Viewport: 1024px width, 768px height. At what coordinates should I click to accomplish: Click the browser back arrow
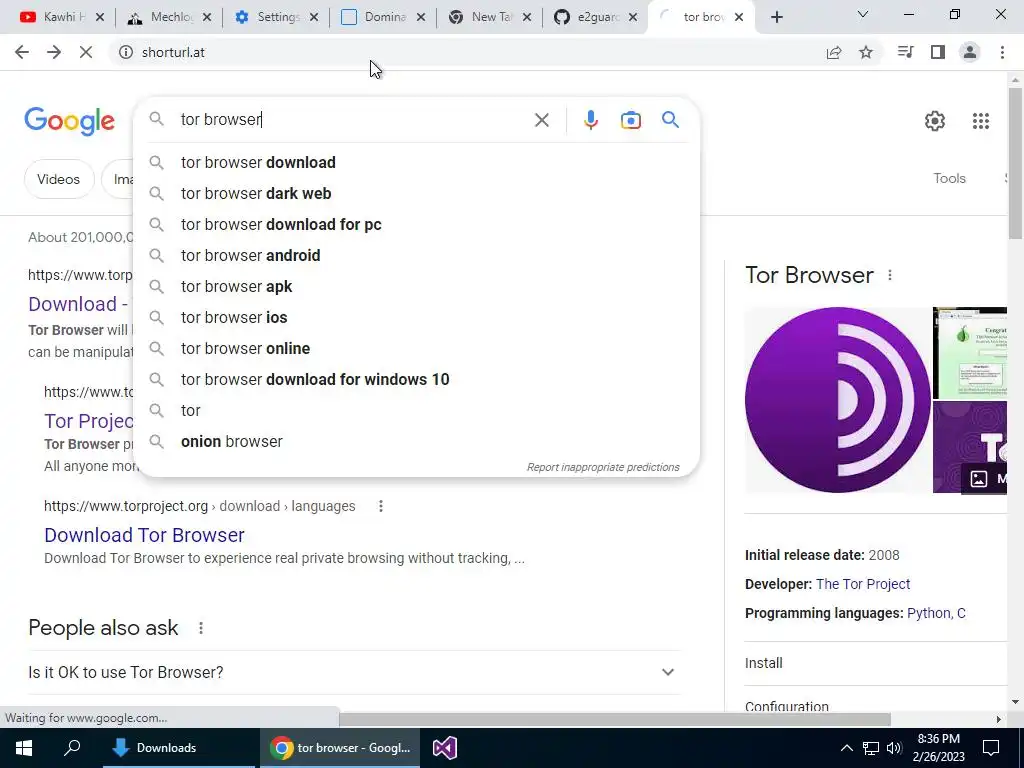click(22, 52)
